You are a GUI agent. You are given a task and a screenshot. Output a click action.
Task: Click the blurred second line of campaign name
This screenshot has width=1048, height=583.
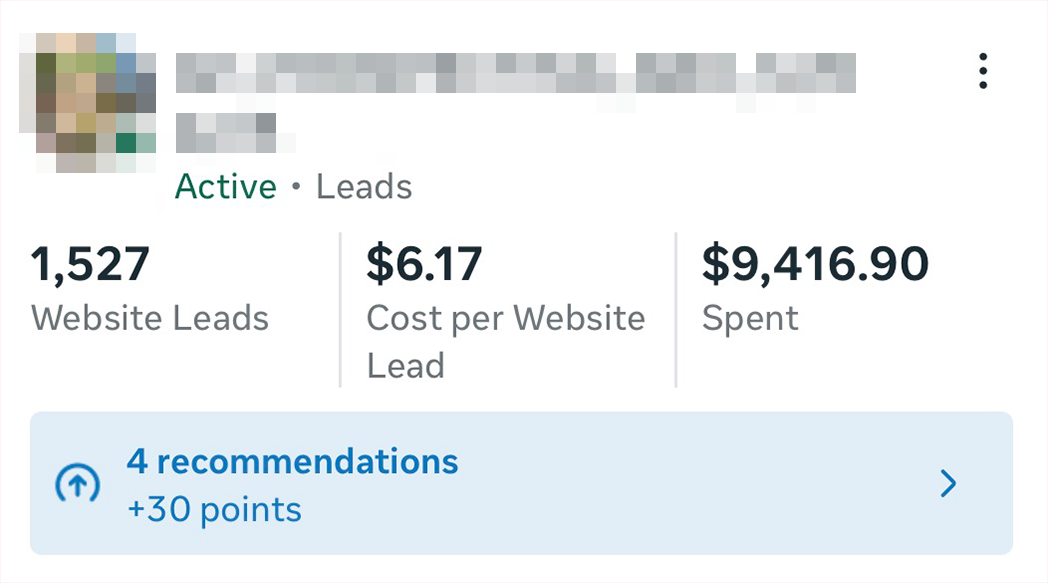pyautogui.click(x=226, y=131)
